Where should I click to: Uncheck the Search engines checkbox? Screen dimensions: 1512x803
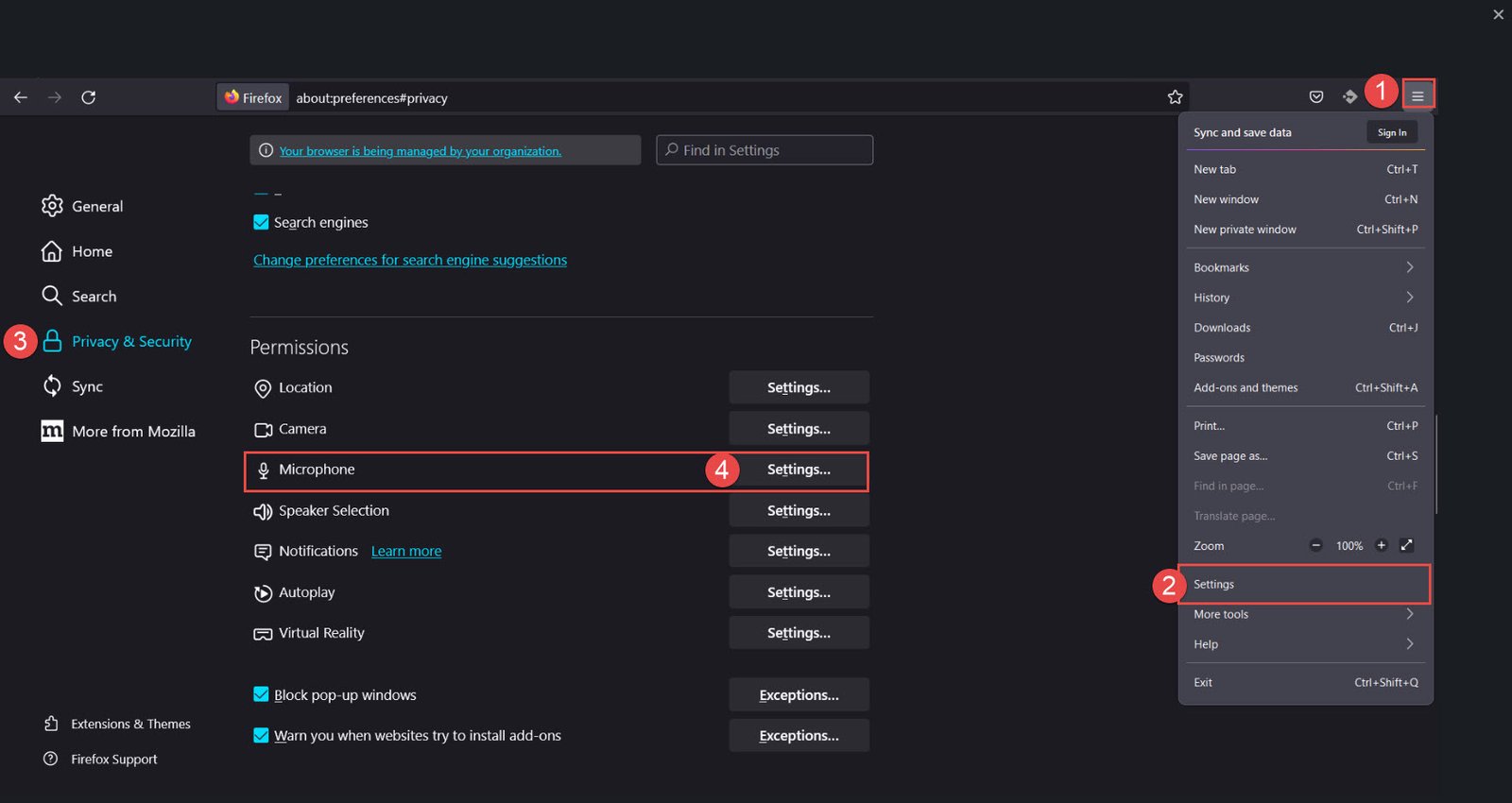pos(261,222)
